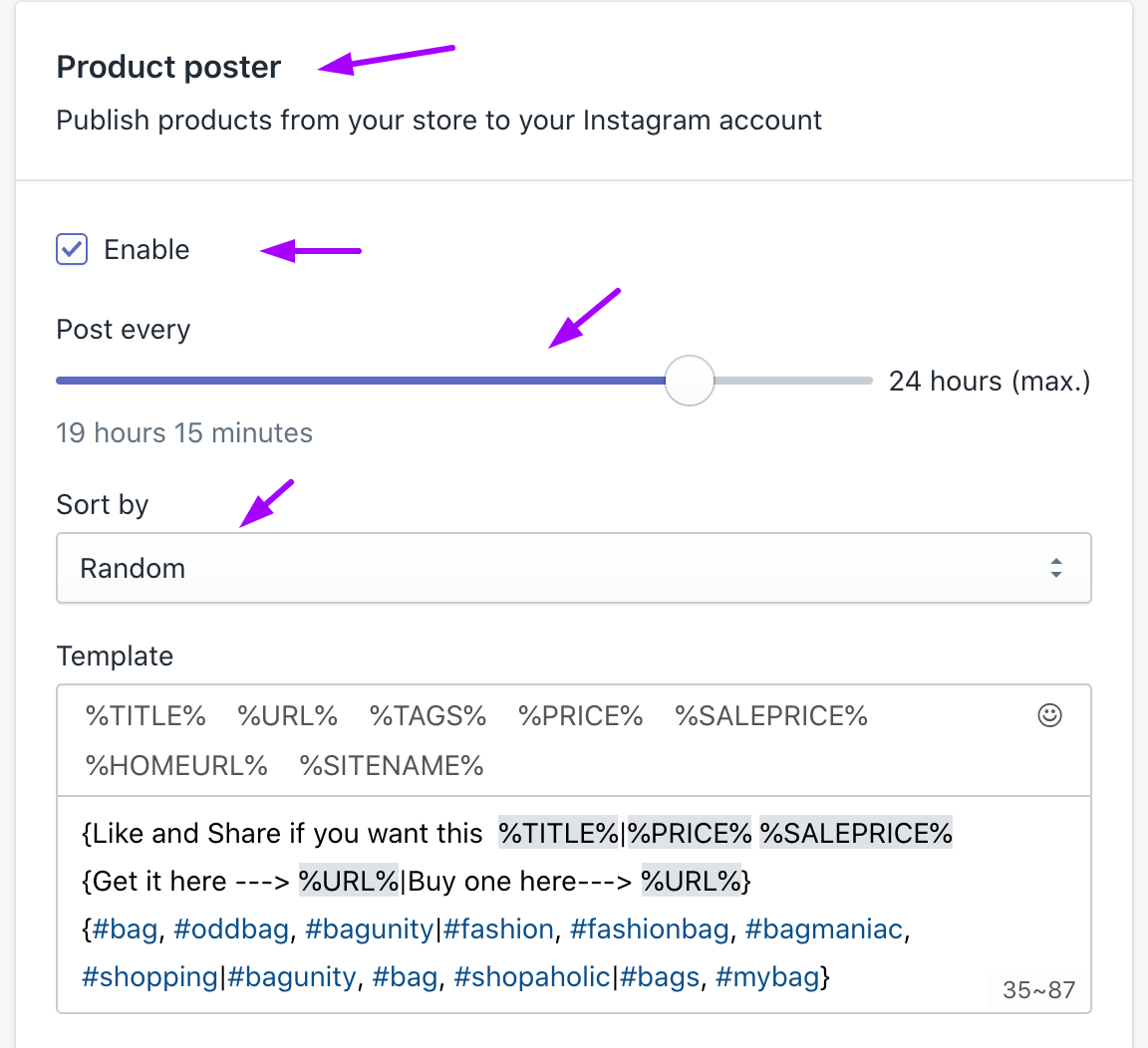The image size is (1148, 1048).
Task: Open the Sort by Random dropdown
Action: (573, 568)
